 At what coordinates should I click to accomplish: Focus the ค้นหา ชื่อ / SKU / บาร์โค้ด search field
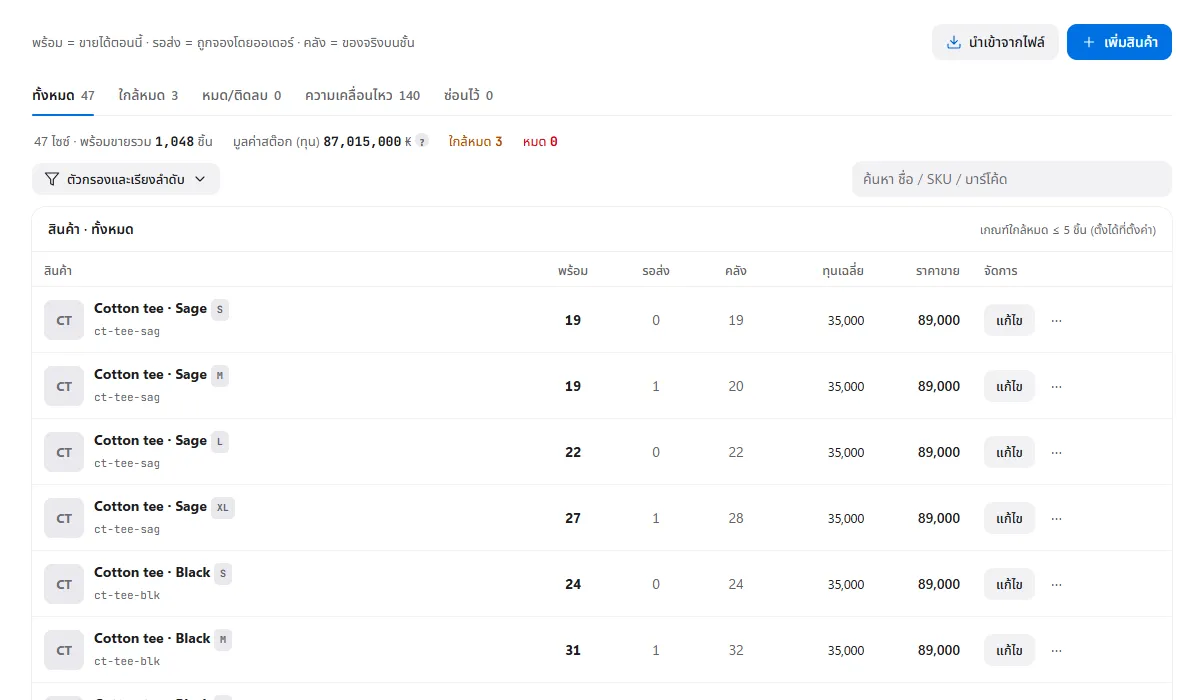click(x=1011, y=179)
